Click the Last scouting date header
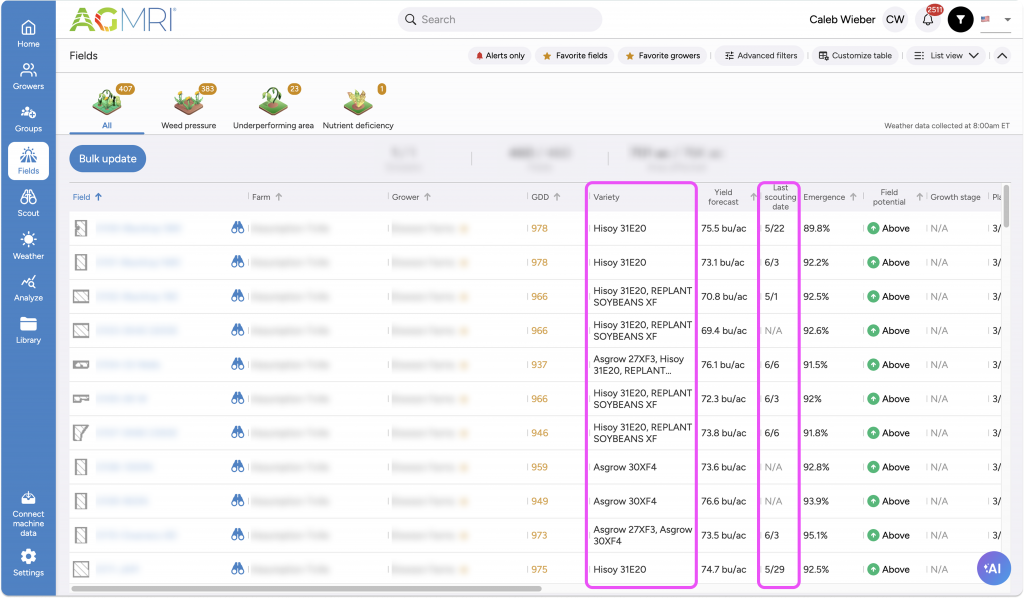Screen dimensions: 1024x598 [x=780, y=197]
